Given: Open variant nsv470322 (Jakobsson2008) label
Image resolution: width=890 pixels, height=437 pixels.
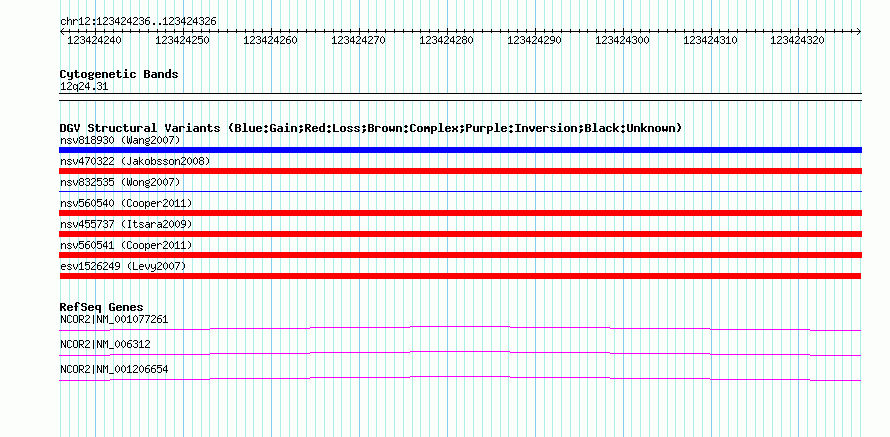Looking at the screenshot, I should click(x=135, y=161).
